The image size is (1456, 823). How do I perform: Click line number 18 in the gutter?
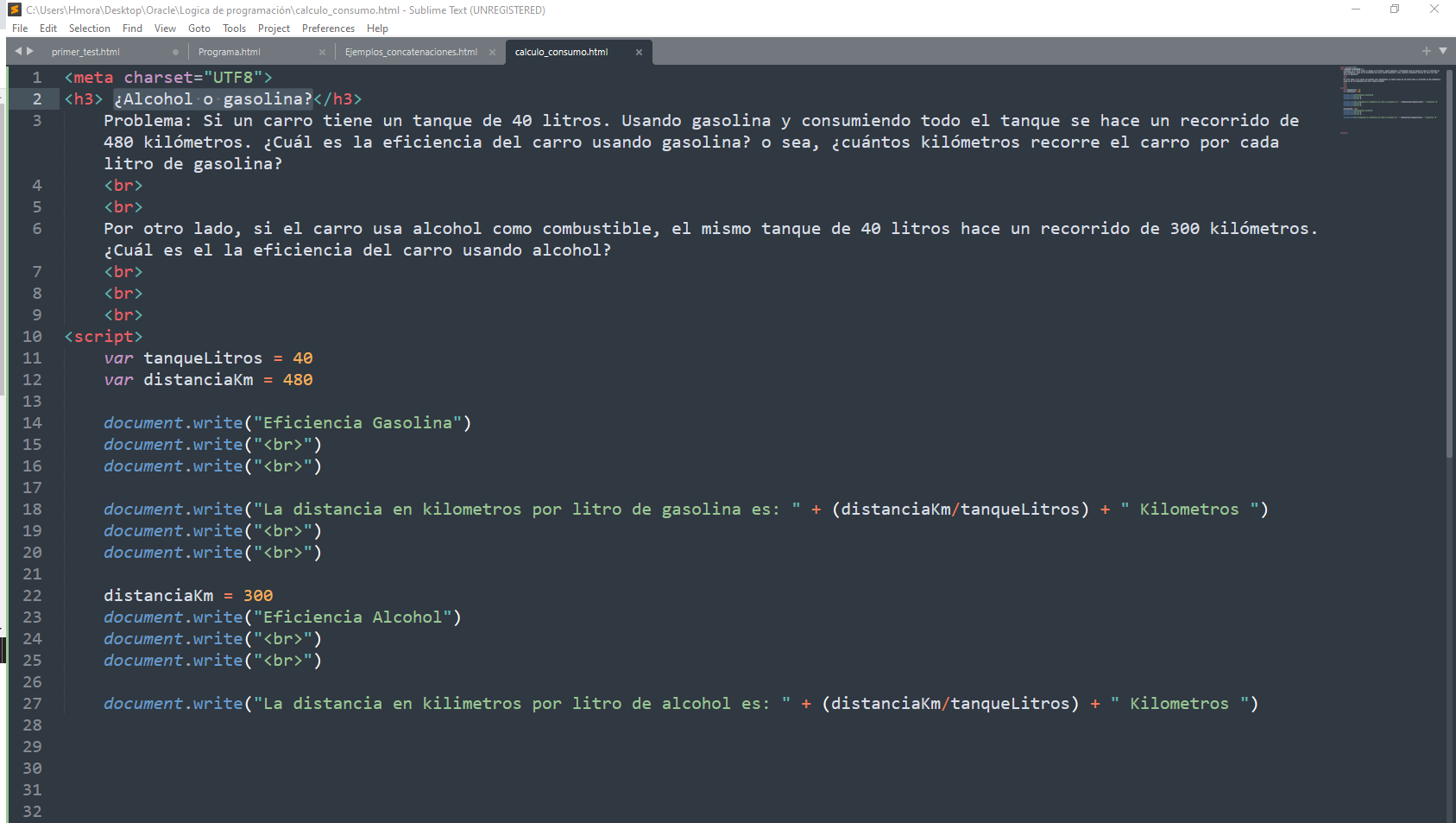[32, 509]
